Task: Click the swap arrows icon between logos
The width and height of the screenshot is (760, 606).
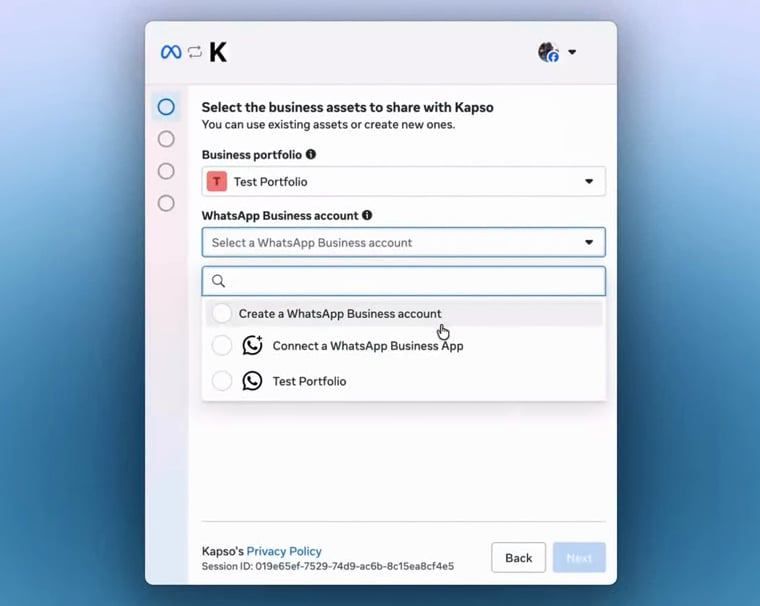Action: pyautogui.click(x=195, y=52)
